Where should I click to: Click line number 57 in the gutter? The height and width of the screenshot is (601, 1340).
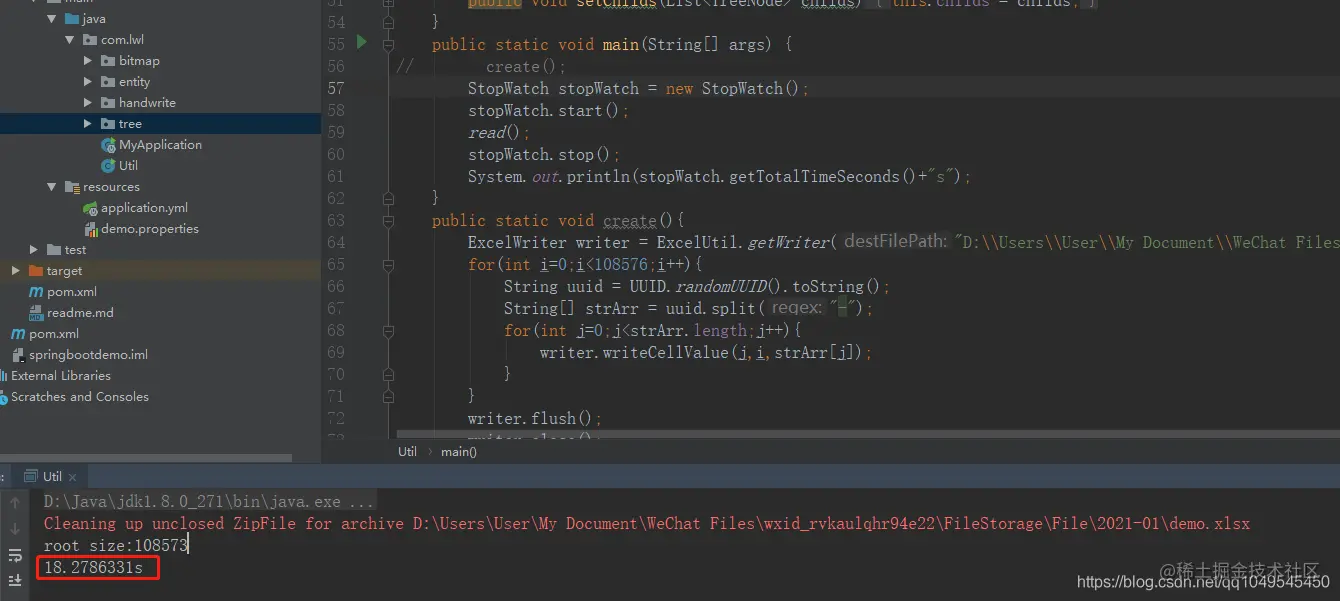[336, 88]
